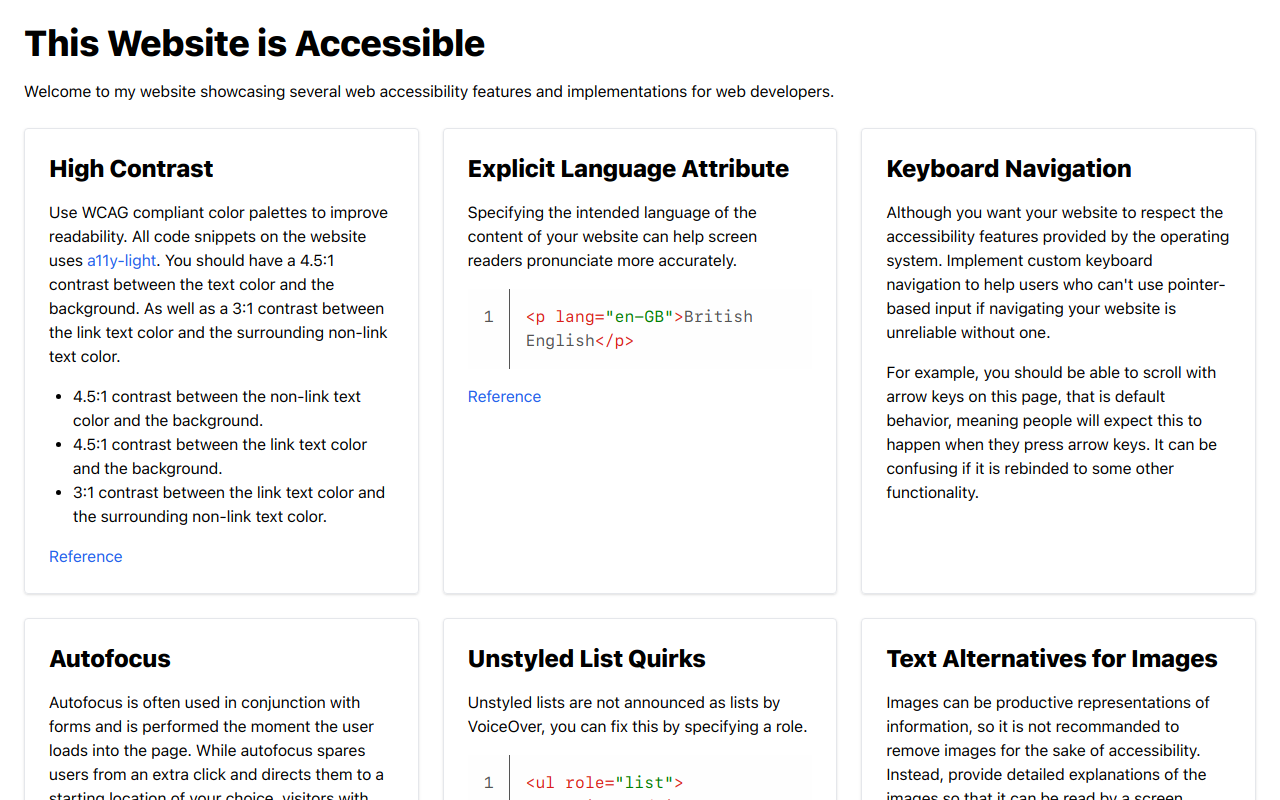The width and height of the screenshot is (1280, 800).
Task: Click line number 1 beside the ul role snippet
Action: 488,783
